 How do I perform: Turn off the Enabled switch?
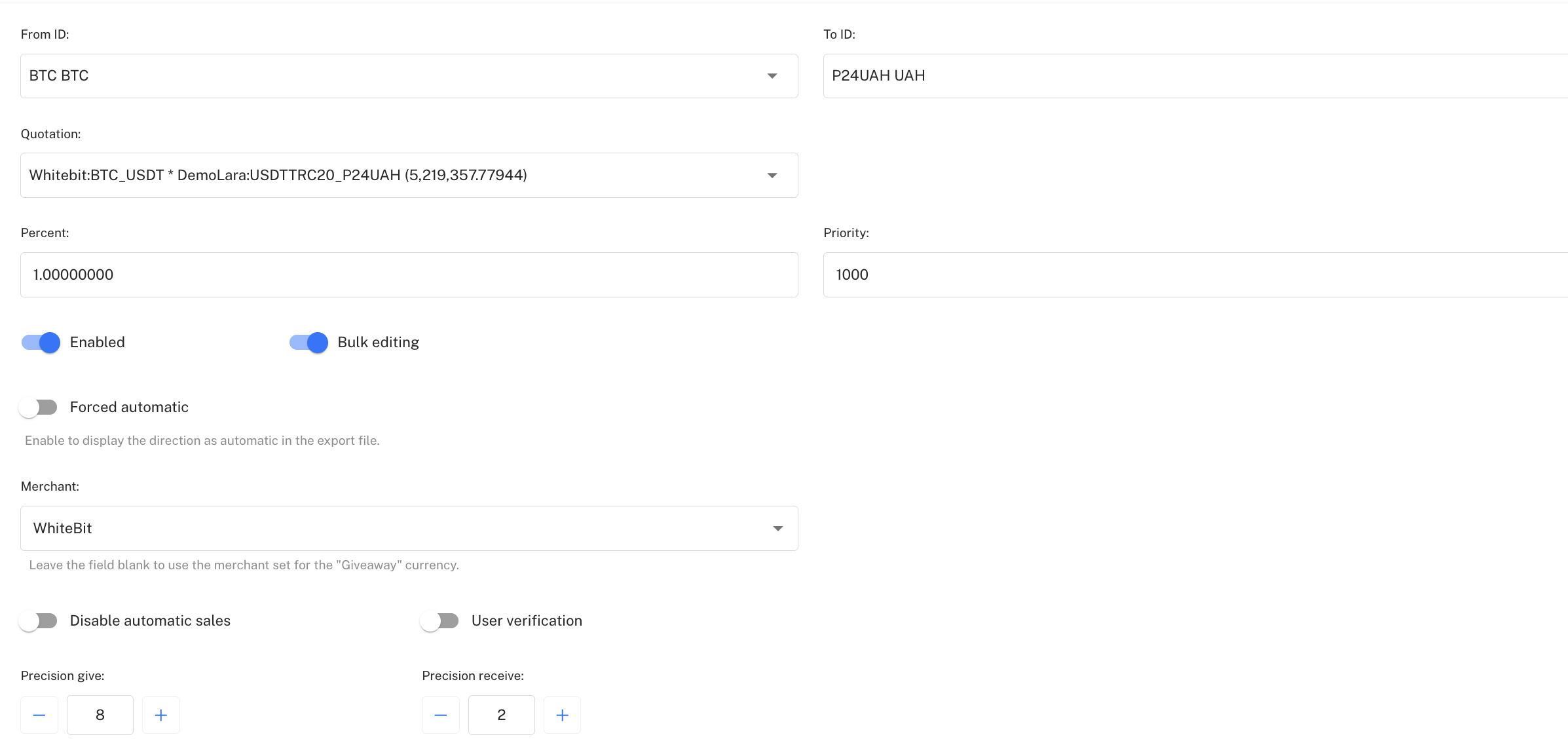(41, 343)
